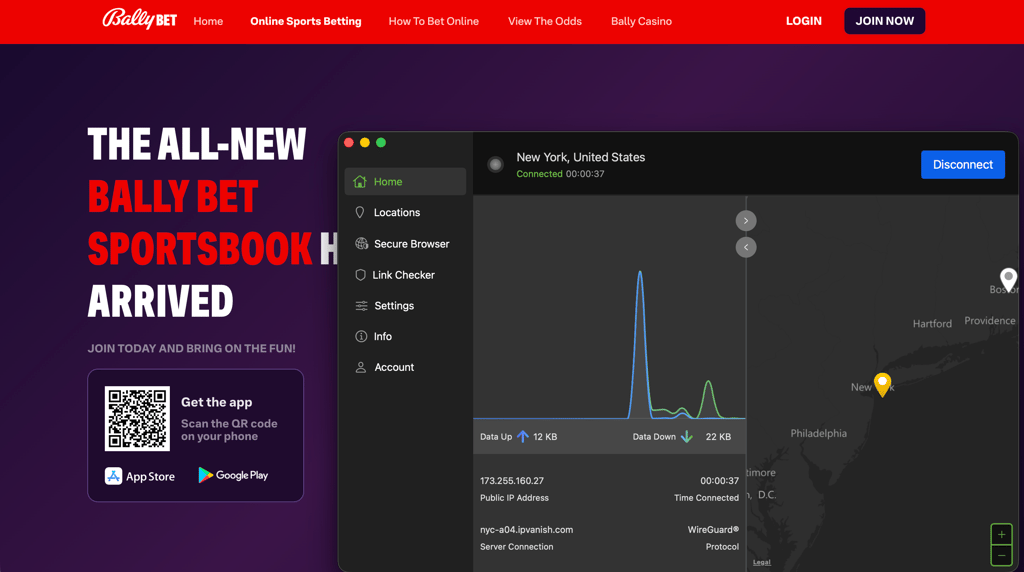The image size is (1024, 572).
Task: Zoom out the map with minus button
Action: tap(1001, 556)
